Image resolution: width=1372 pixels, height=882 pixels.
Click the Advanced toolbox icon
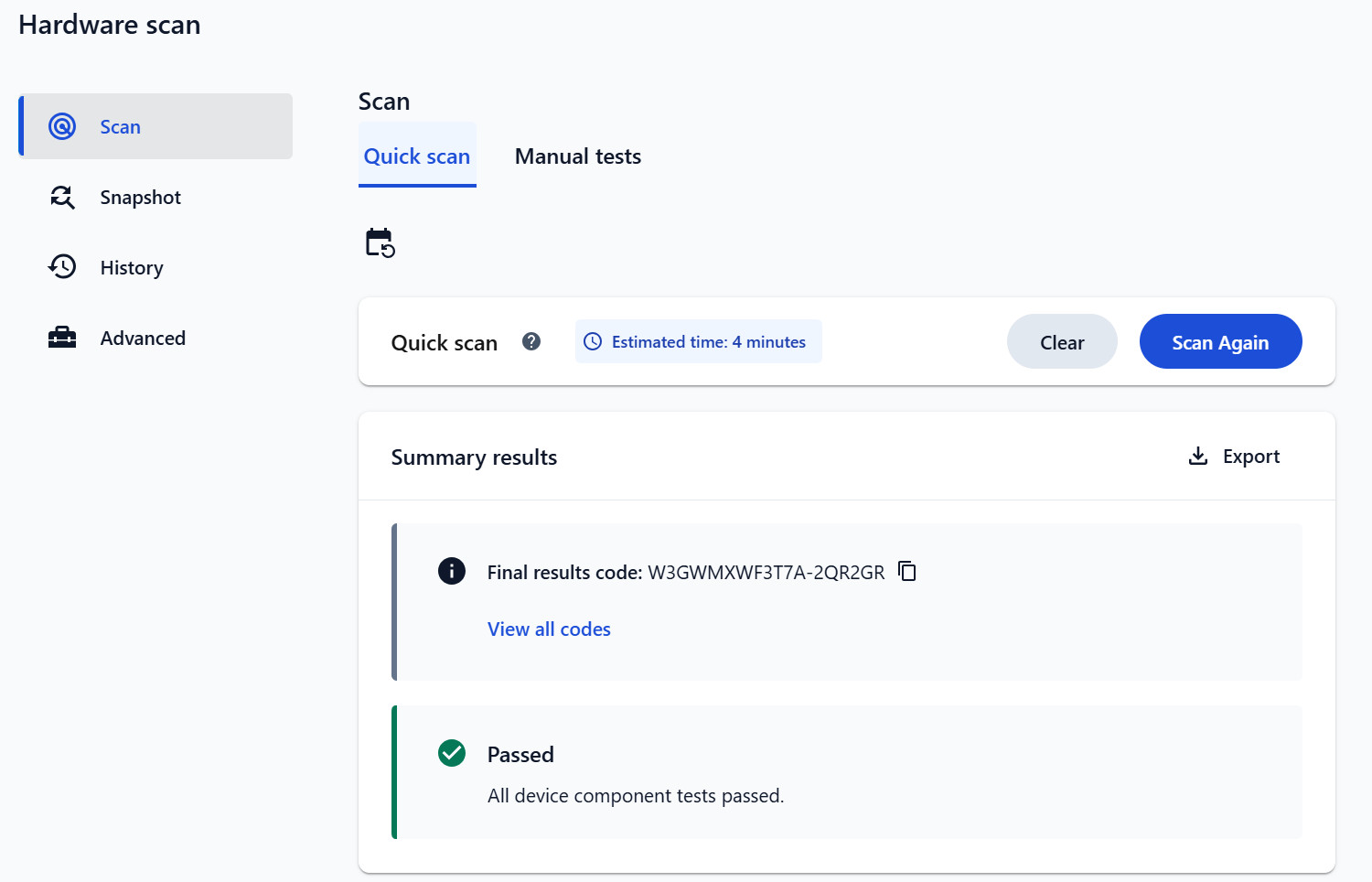(62, 338)
